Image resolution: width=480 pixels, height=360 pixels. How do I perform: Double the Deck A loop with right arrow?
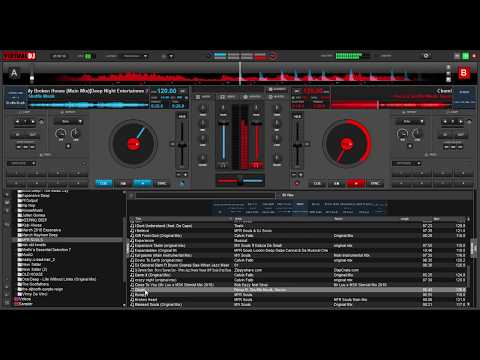33,122
